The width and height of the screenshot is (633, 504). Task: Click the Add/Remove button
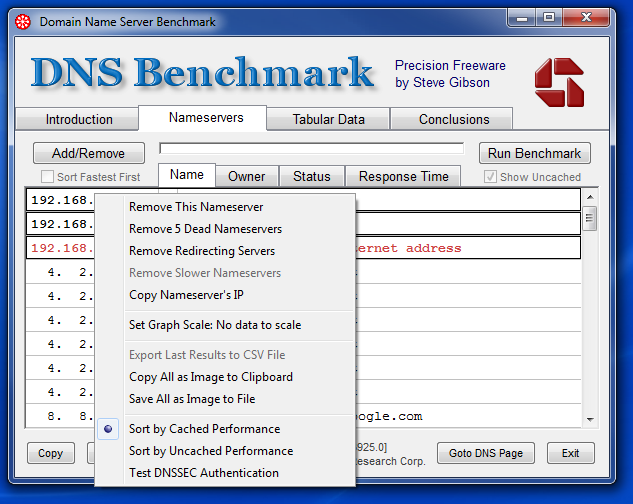pos(88,153)
